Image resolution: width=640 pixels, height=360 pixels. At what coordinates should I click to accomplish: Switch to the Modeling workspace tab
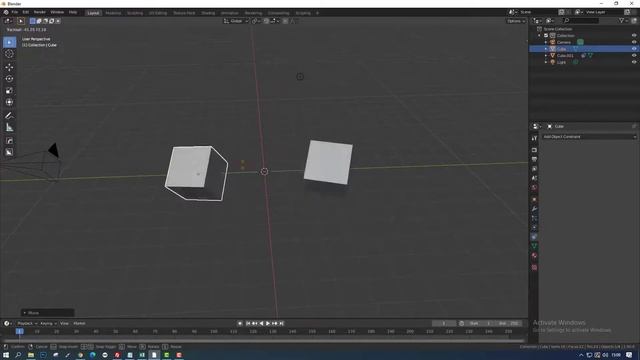coord(113,13)
